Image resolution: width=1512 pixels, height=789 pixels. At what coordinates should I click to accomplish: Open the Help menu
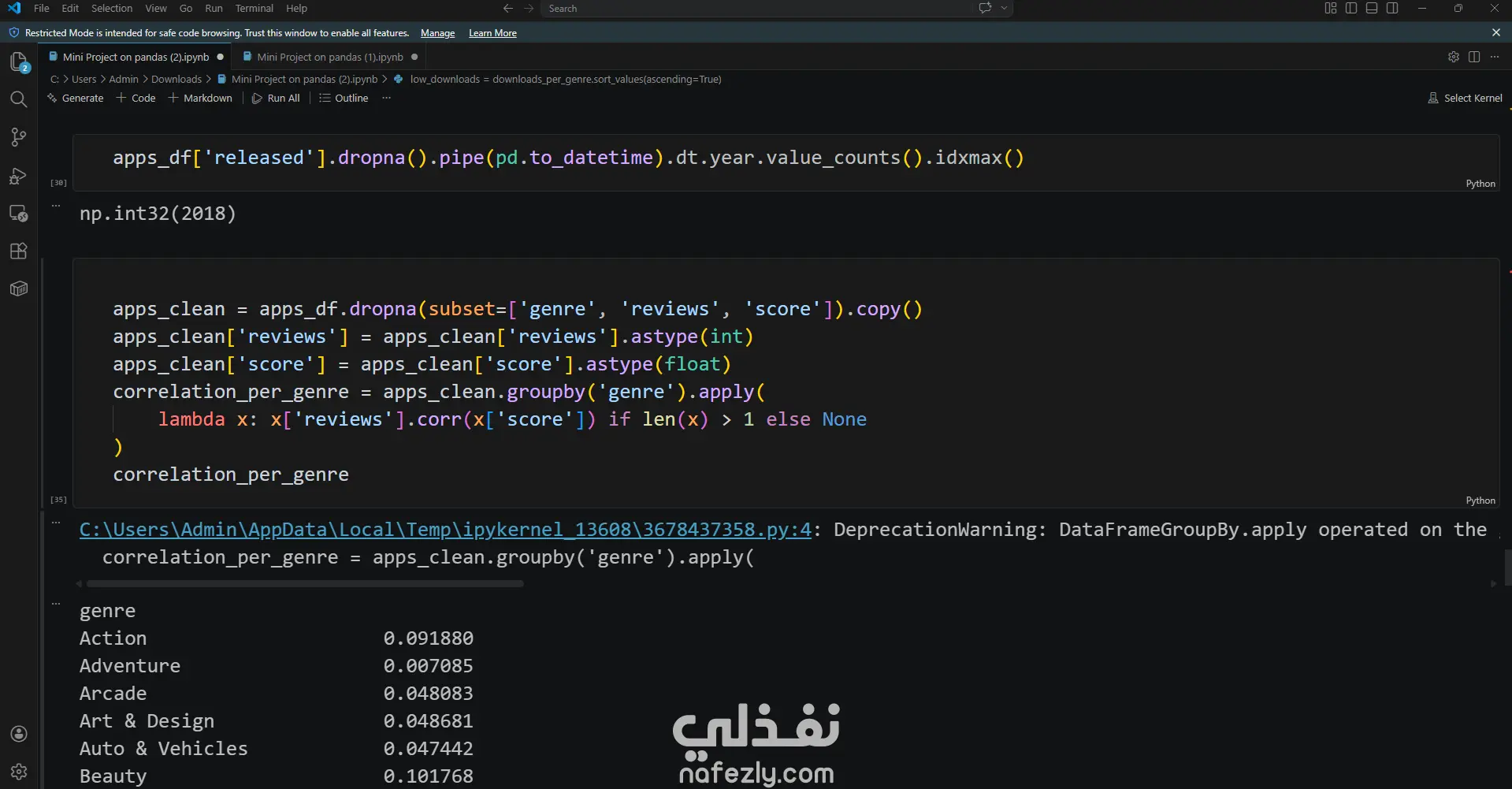(x=296, y=8)
